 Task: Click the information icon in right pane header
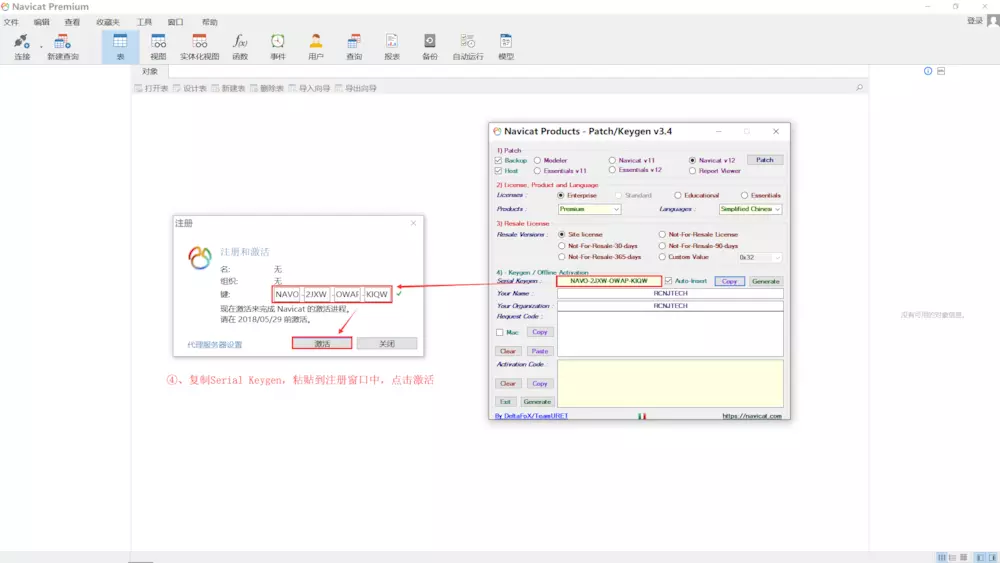point(928,71)
